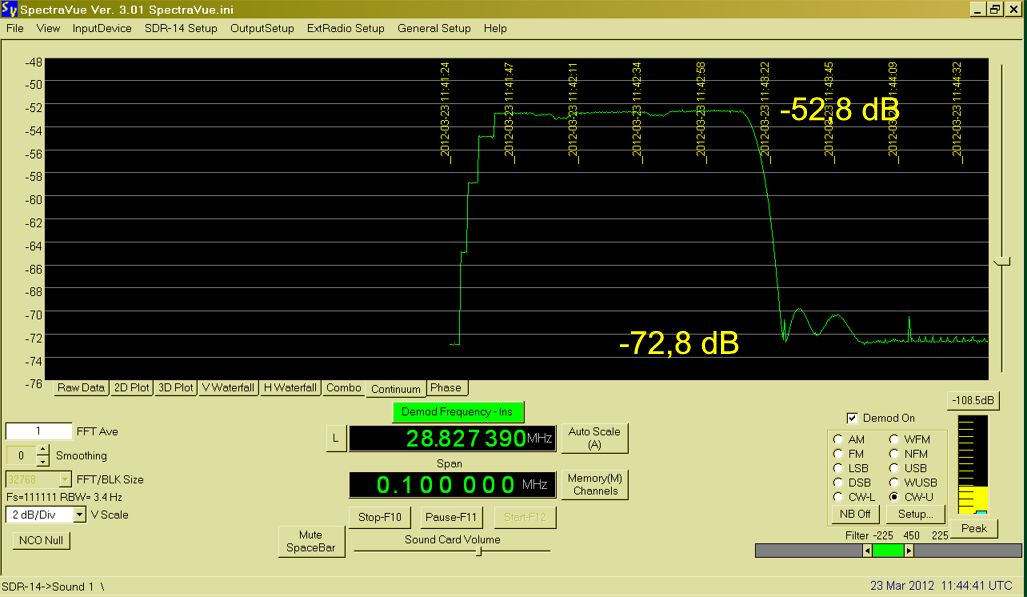Viewport: 1027px width, 597px height.
Task: Decrease Smoothing with the down arrow
Action: coord(43,461)
